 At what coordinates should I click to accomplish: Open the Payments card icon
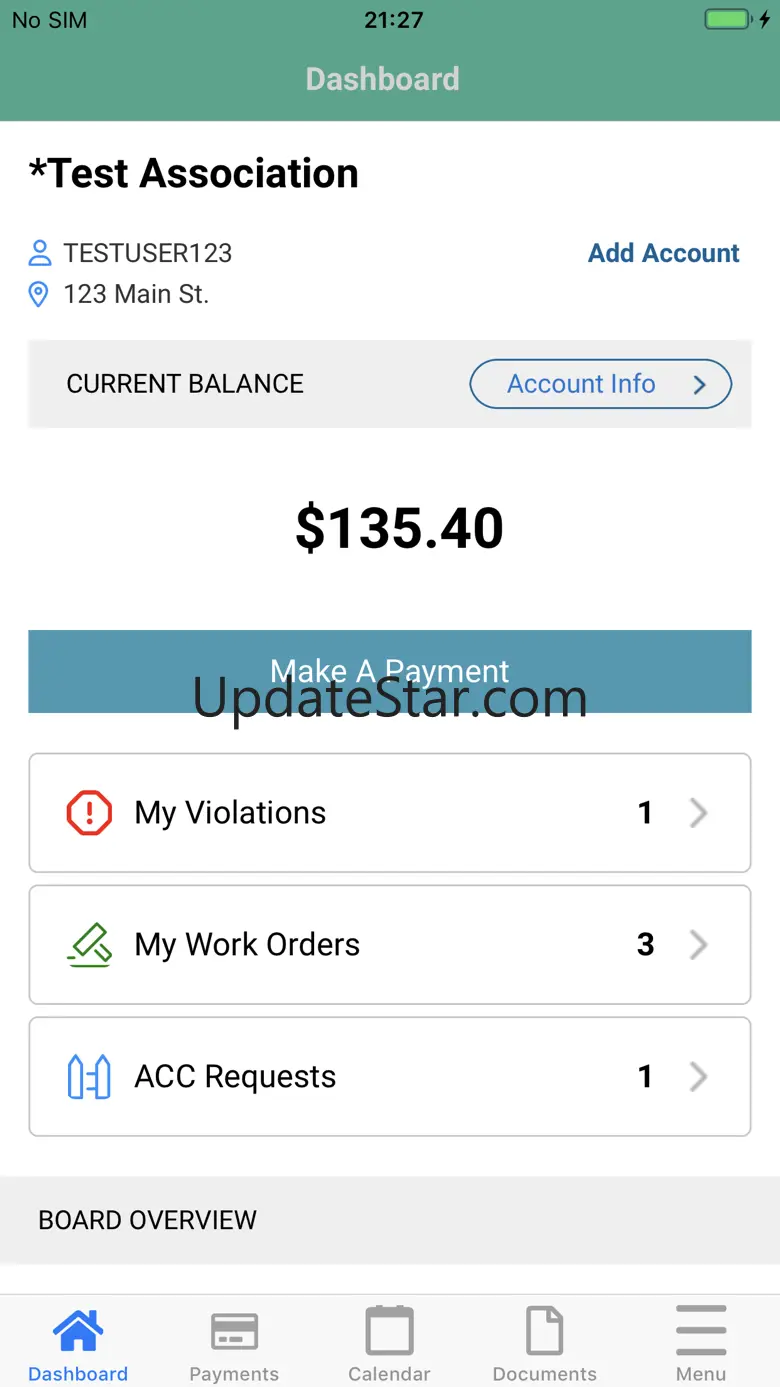pyautogui.click(x=234, y=1331)
